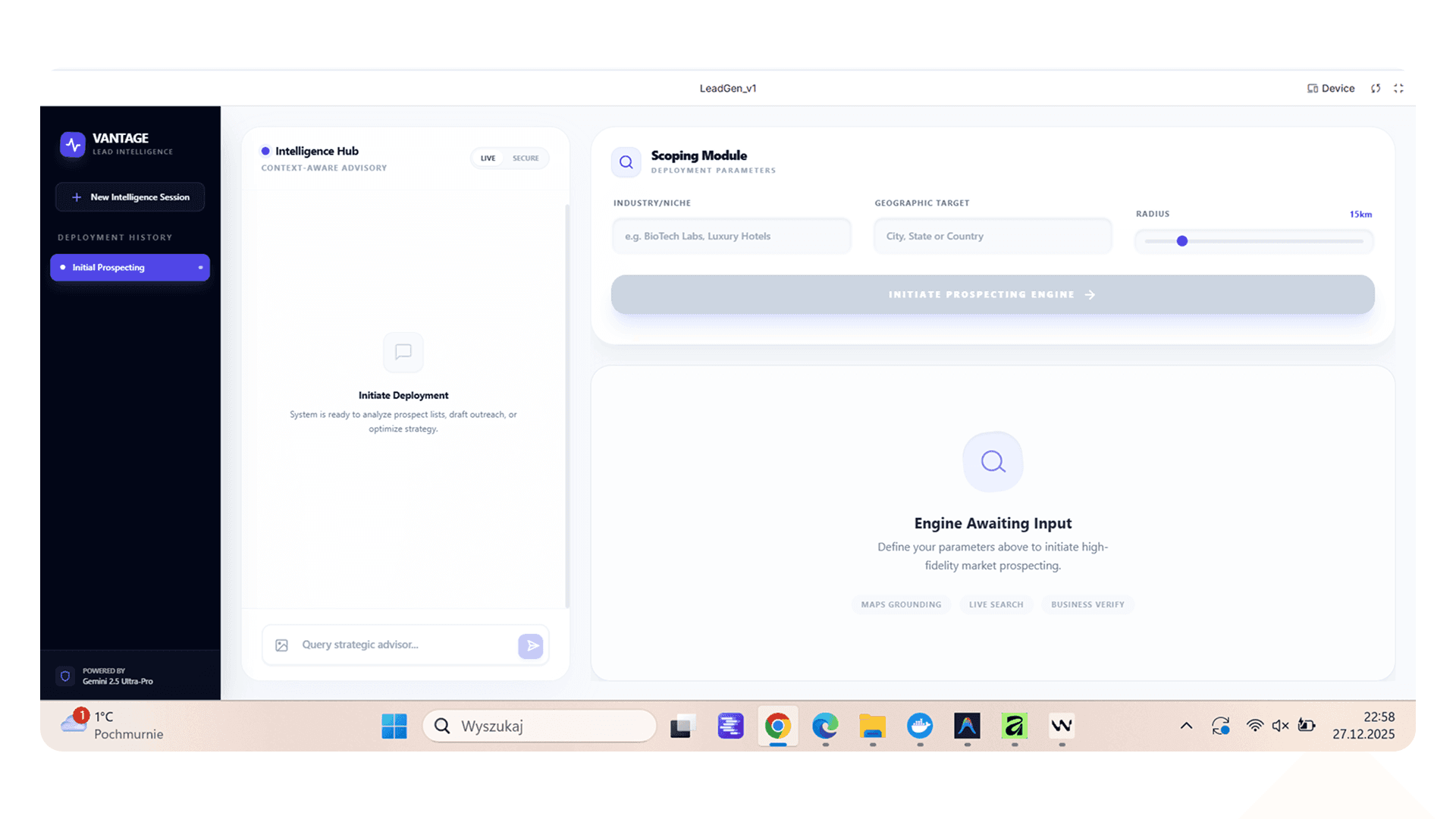Viewport: 1456px width, 819px height.
Task: Click the Geographic Target input field
Action: coord(992,236)
